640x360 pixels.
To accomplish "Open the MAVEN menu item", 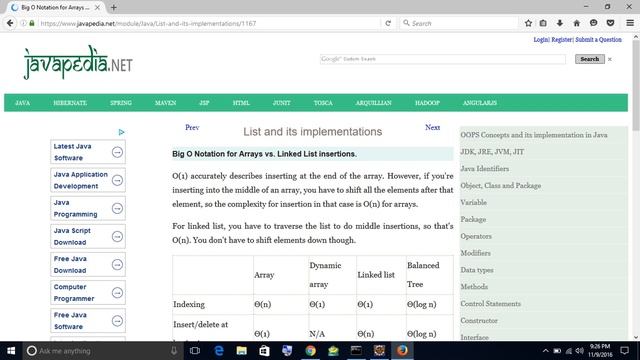I will click(165, 103).
